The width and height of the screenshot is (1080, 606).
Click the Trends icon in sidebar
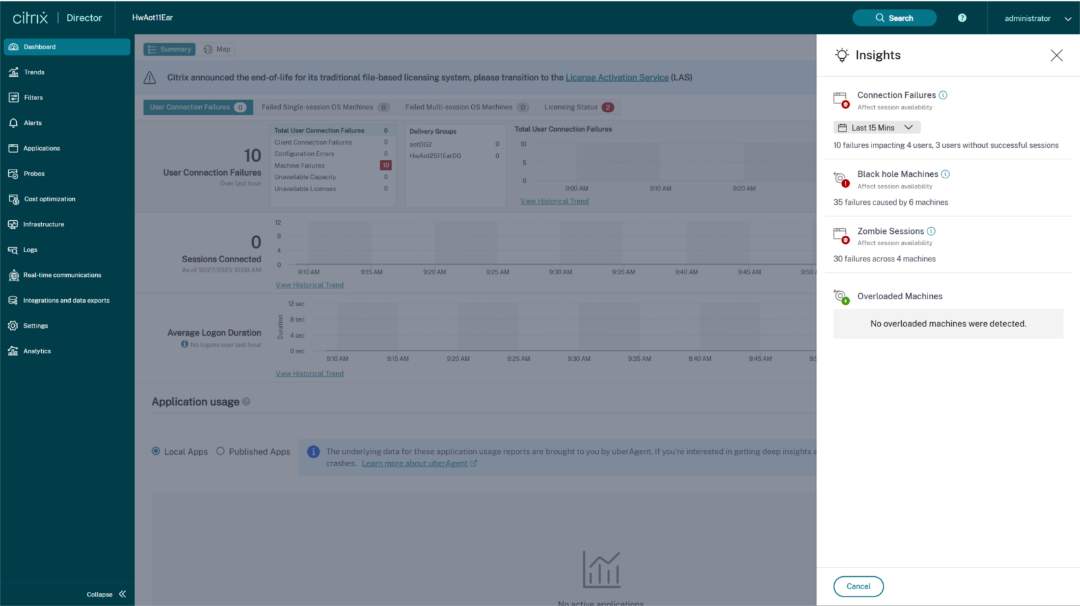tap(13, 72)
